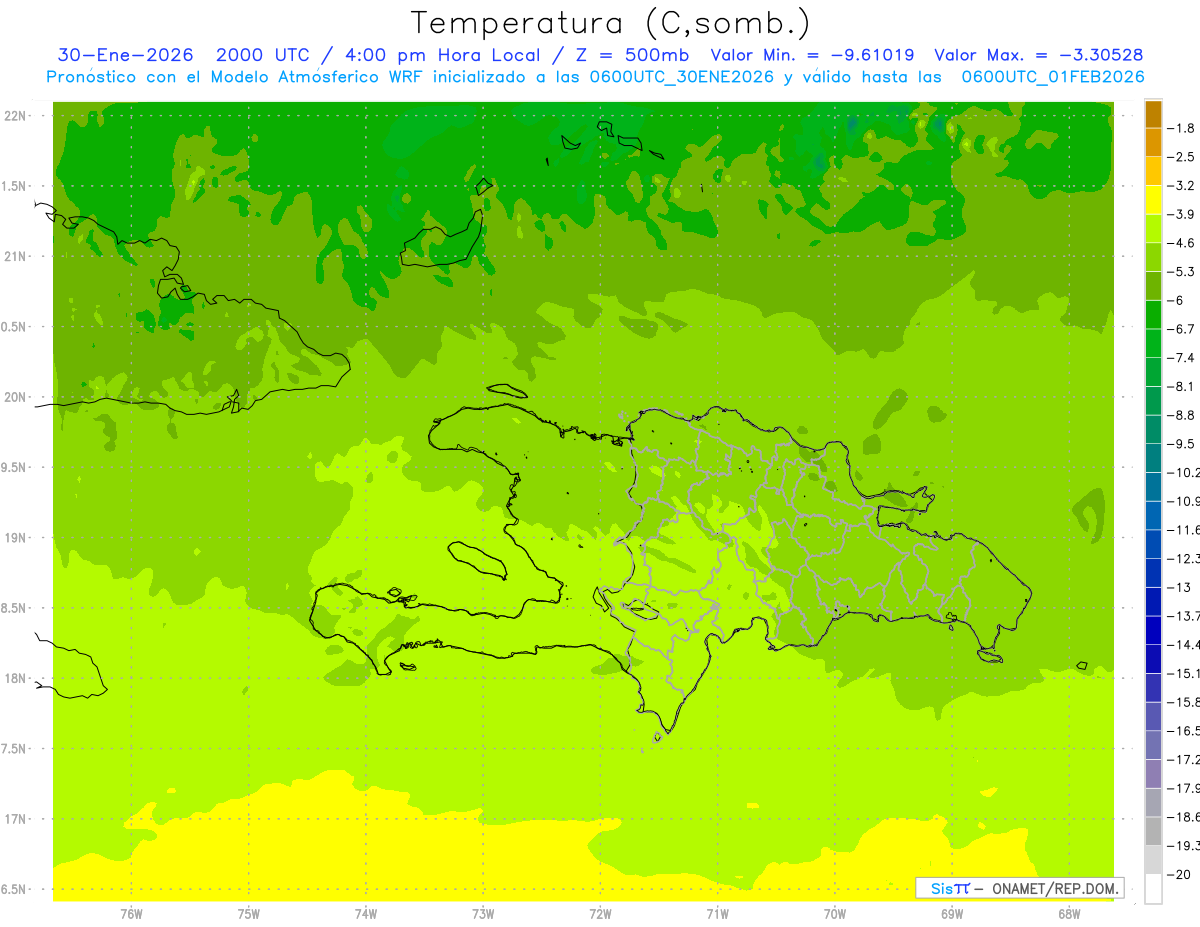Click the '-3.2' legend value
Viewport: 1200px width, 927px height.
coord(1183,186)
